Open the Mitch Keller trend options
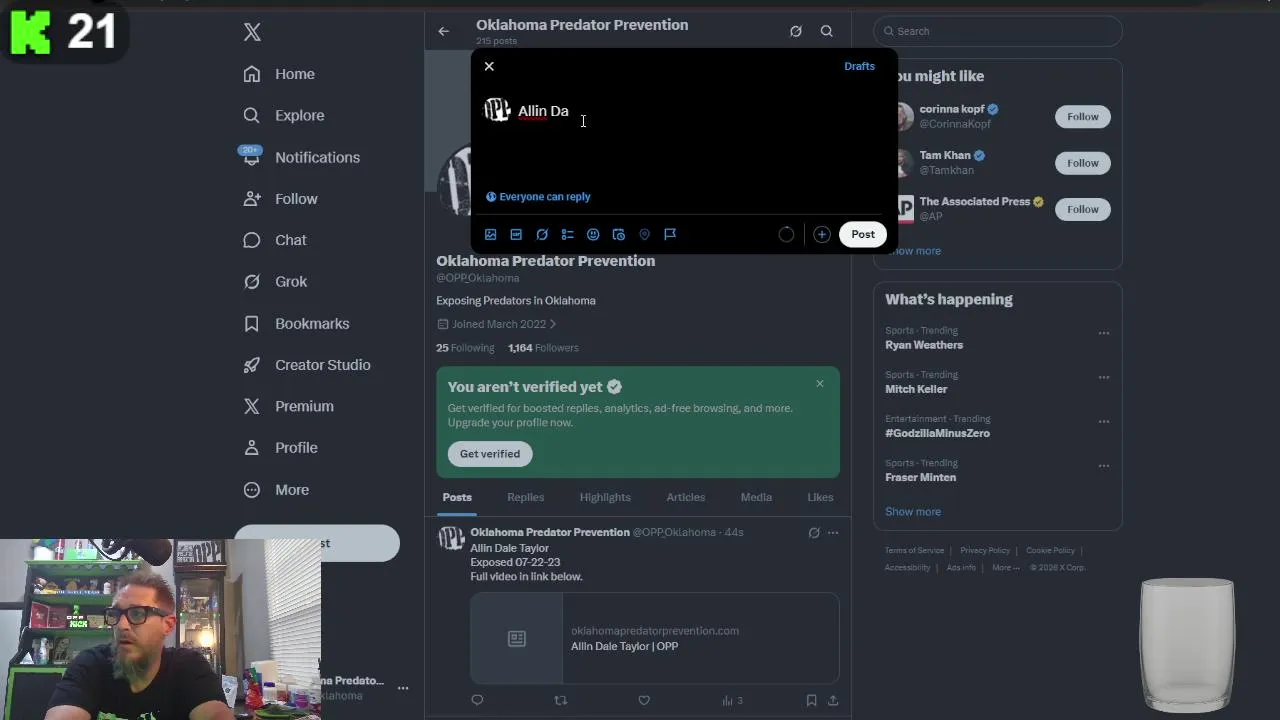This screenshot has width=1280, height=720. (1104, 377)
